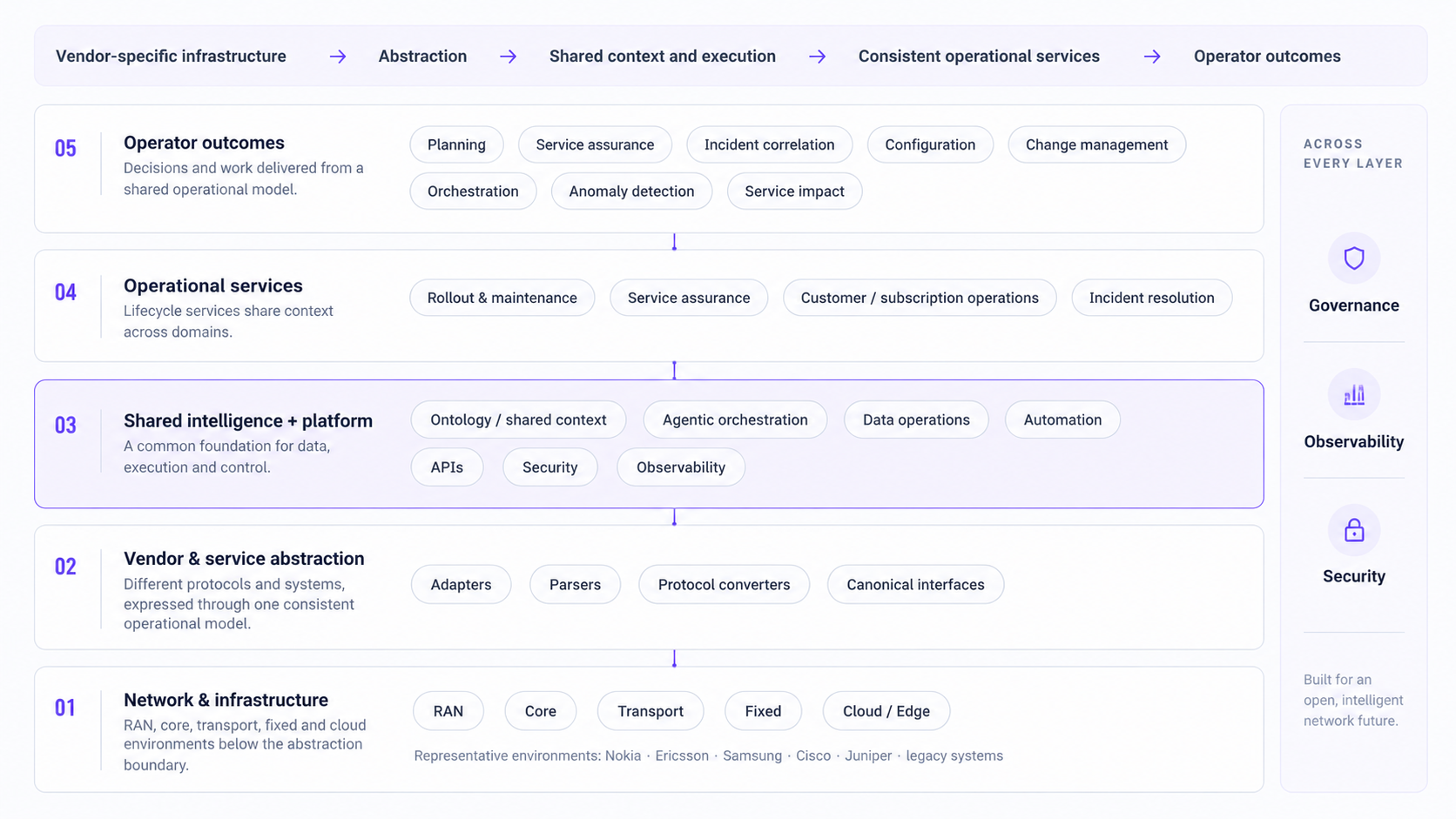Viewport: 1456px width, 819px height.
Task: Select the Rollout & maintenance chip
Action: coord(502,298)
